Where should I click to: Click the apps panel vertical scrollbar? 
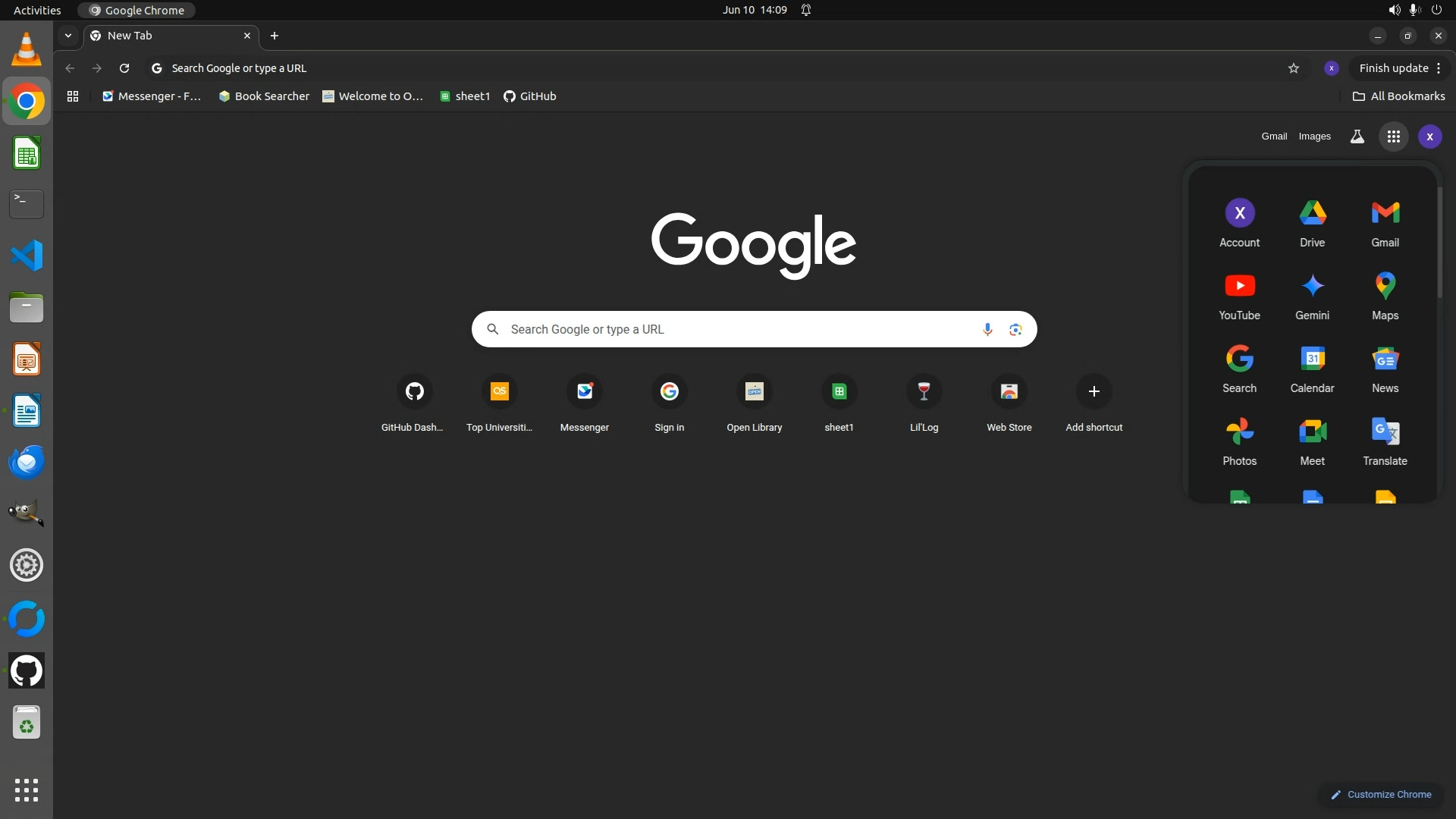(x=1439, y=243)
